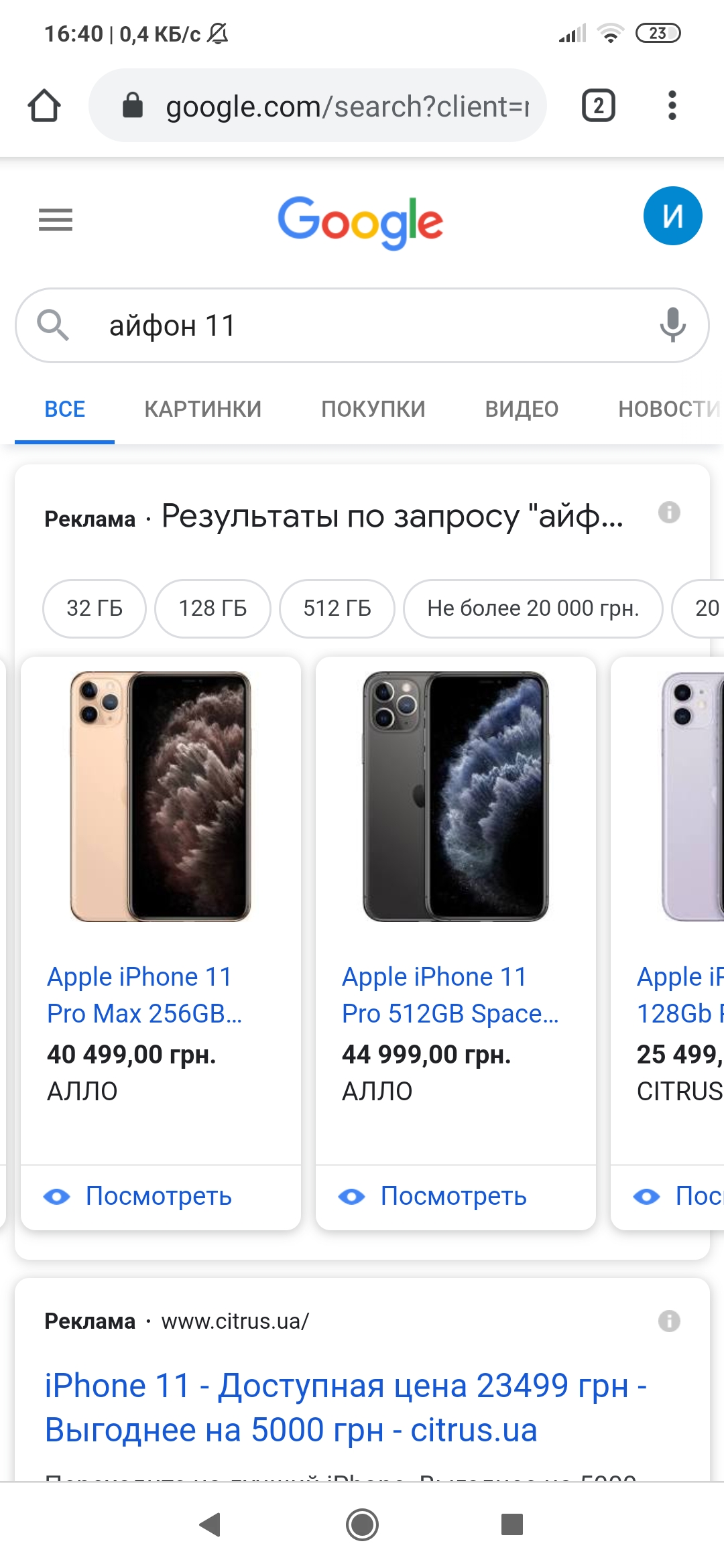Filter results by 32 ГБ chip
Viewport: 724px width, 1568px height.
[95, 608]
